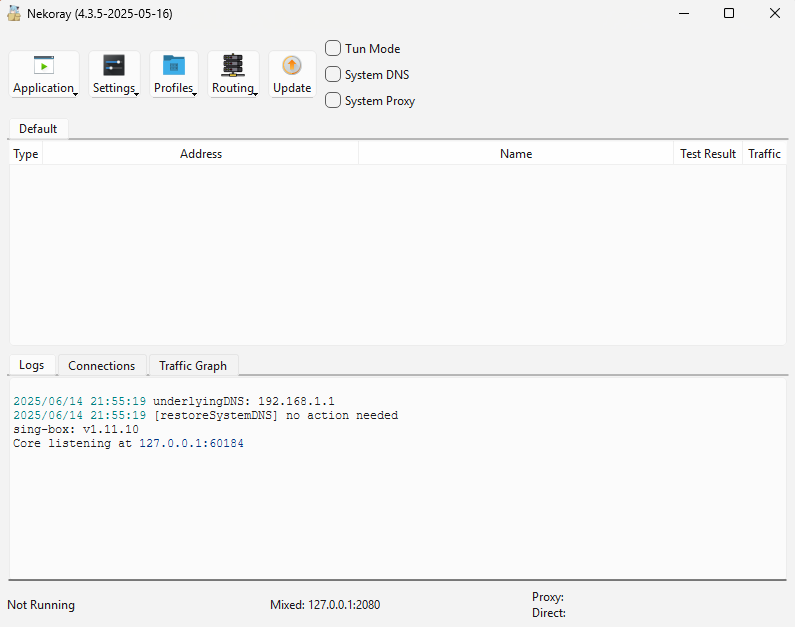Open the Routing server button
Image resolution: width=795 pixels, height=627 pixels.
pos(233,74)
